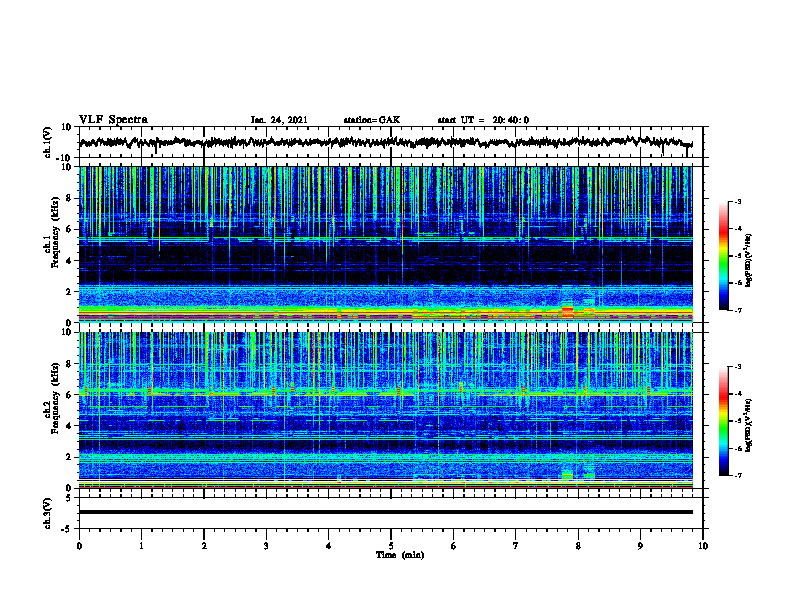
Task: Click the "-7" label under ch.2 colorbar
Action: [737, 476]
